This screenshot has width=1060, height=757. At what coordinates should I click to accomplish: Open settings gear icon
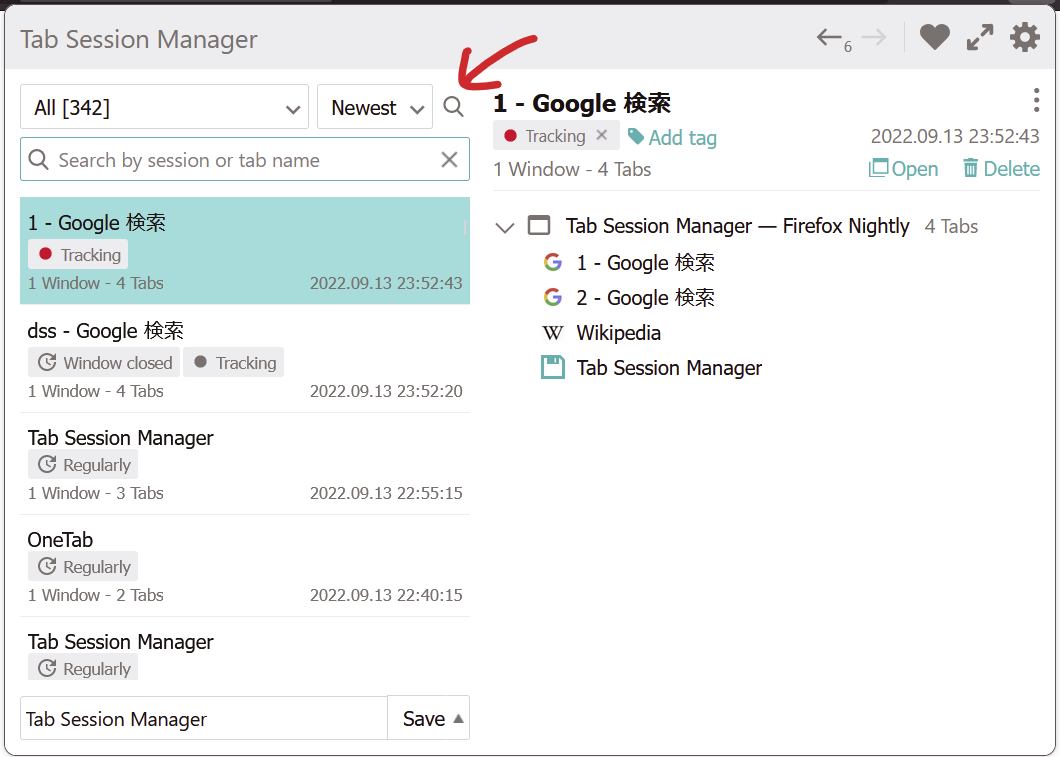click(x=1025, y=37)
